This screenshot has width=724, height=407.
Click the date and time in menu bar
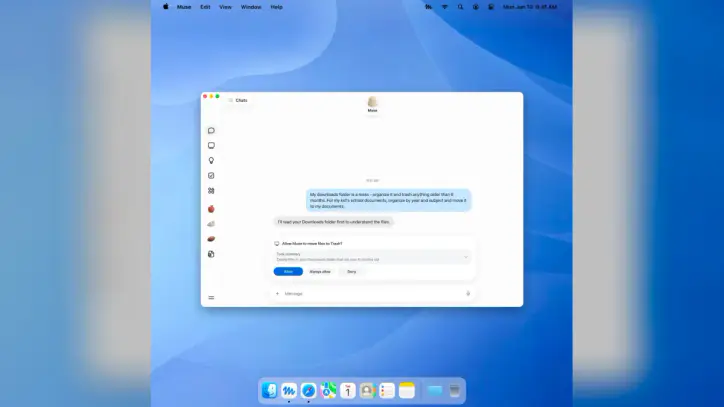pos(530,7)
